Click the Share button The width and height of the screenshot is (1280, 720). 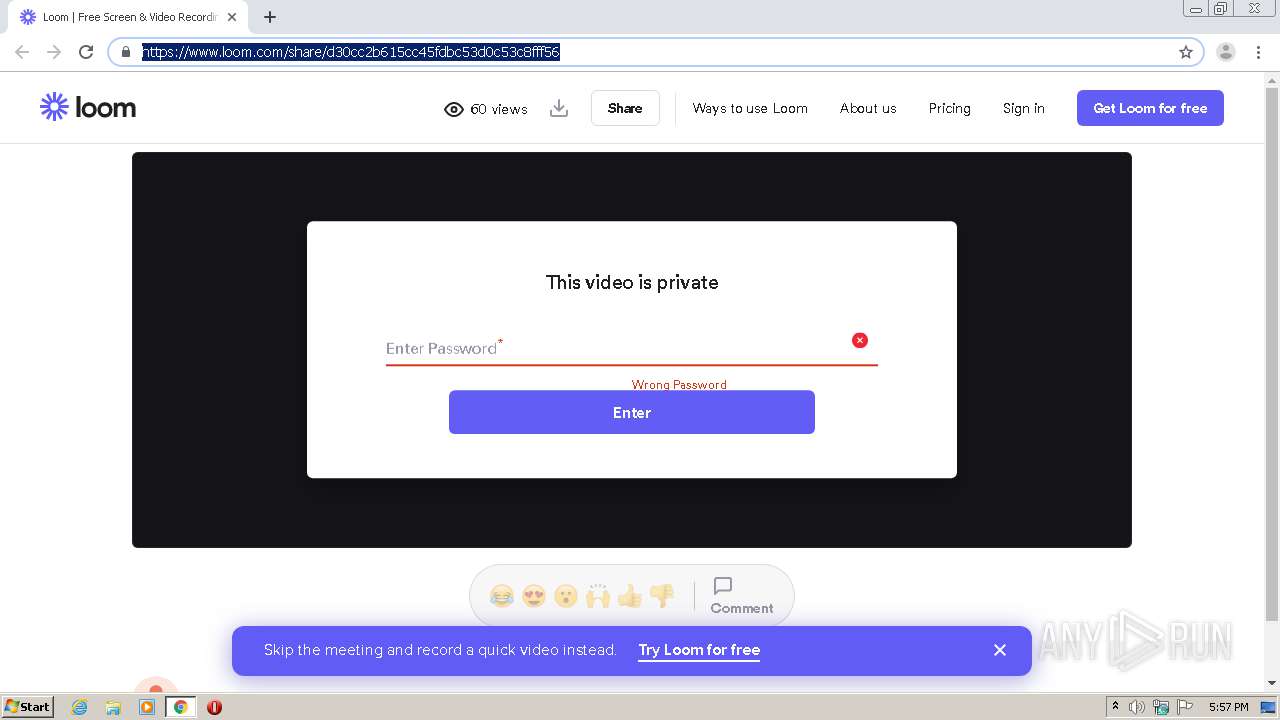[625, 108]
